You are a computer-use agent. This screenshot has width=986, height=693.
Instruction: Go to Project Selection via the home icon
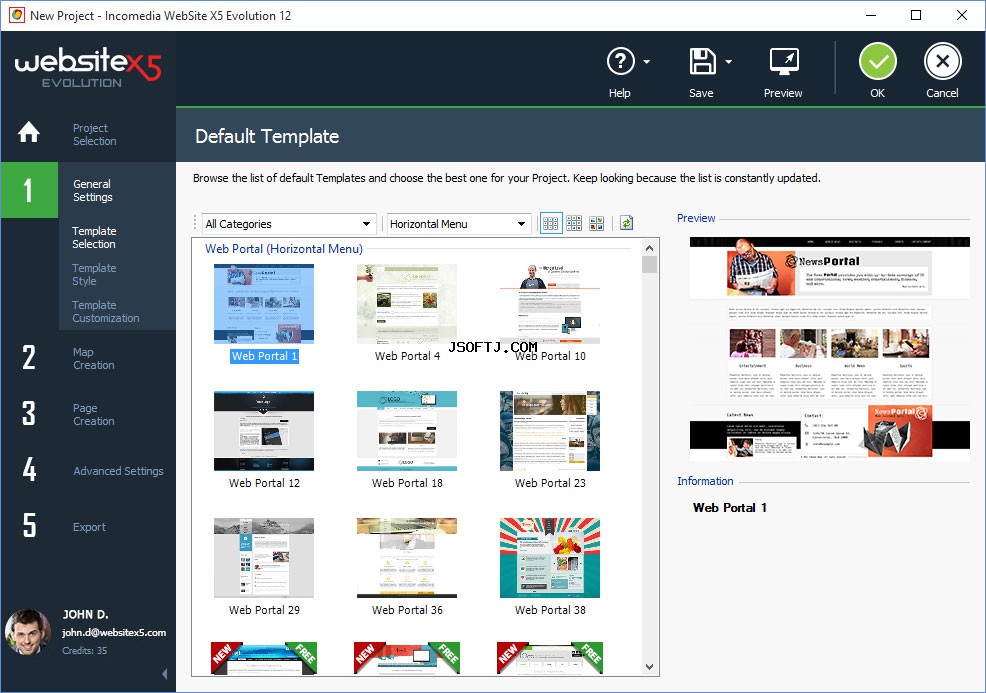pyautogui.click(x=29, y=133)
